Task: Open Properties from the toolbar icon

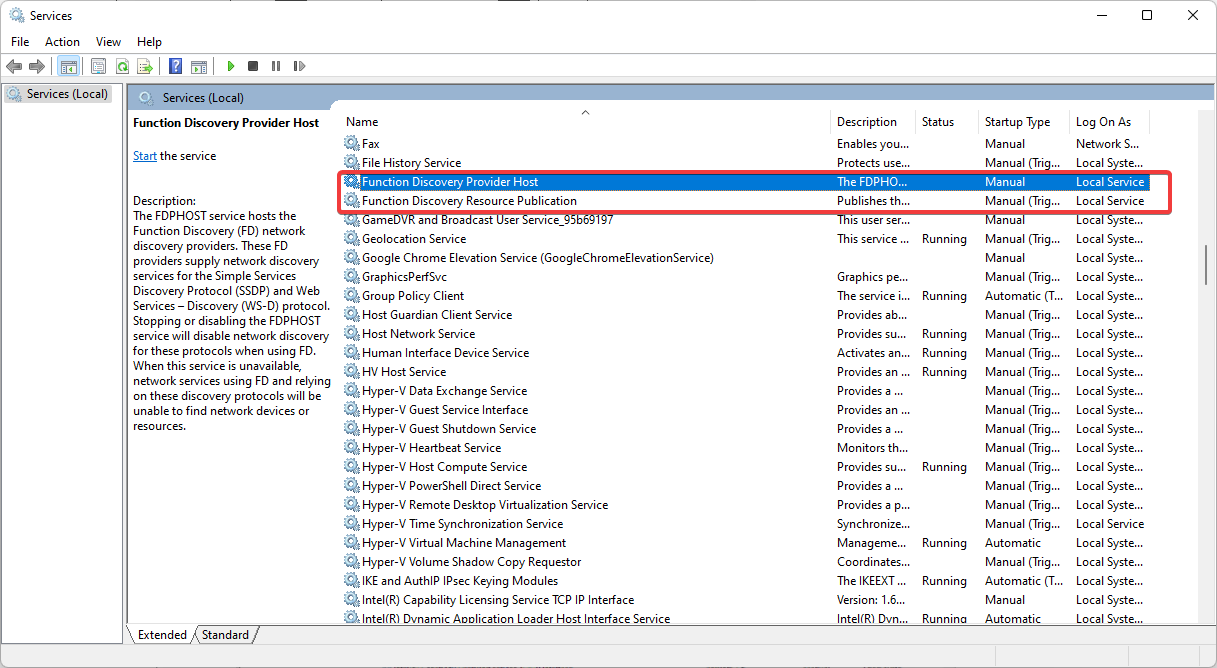Action: click(98, 66)
